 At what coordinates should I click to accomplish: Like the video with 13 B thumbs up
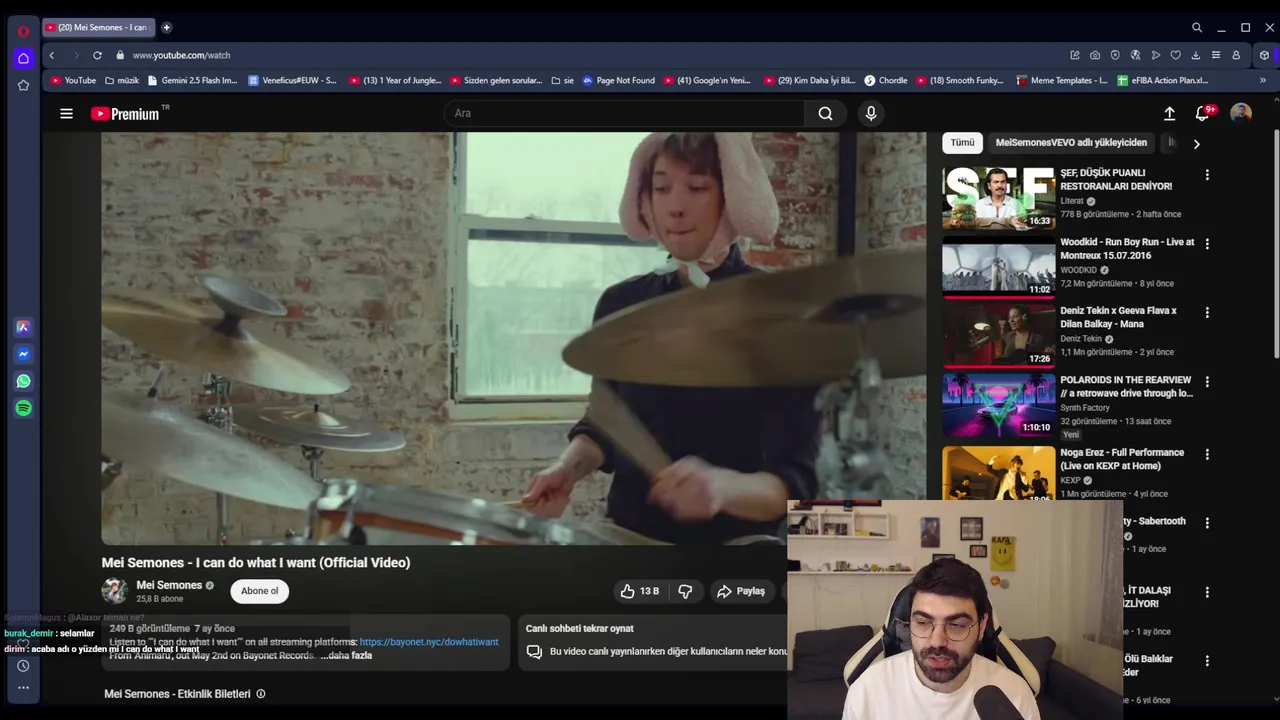point(640,591)
